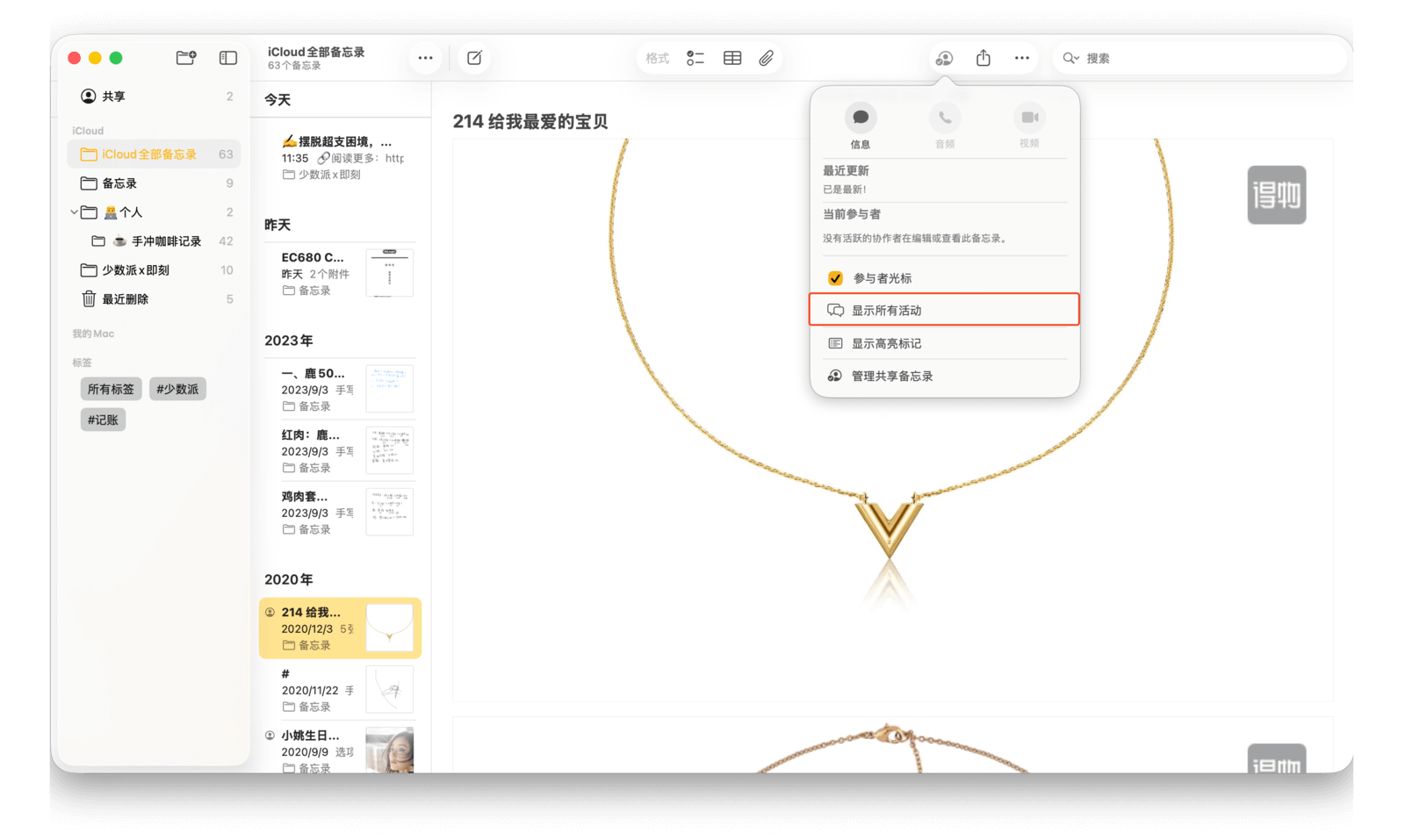Open the 少数派x即刻 folder in sidebar

coord(154,269)
